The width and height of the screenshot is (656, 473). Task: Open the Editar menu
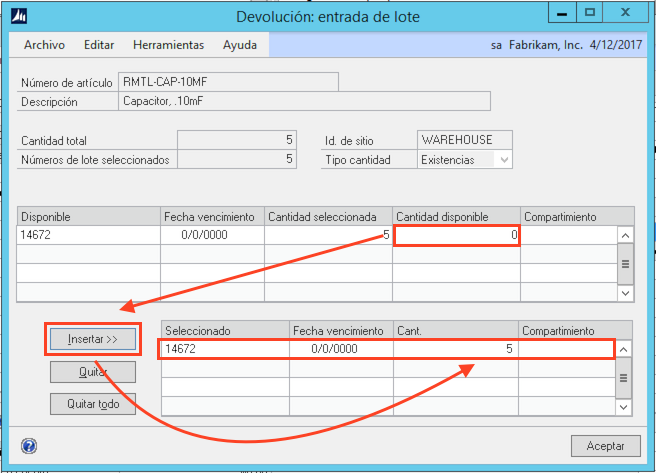[99, 45]
